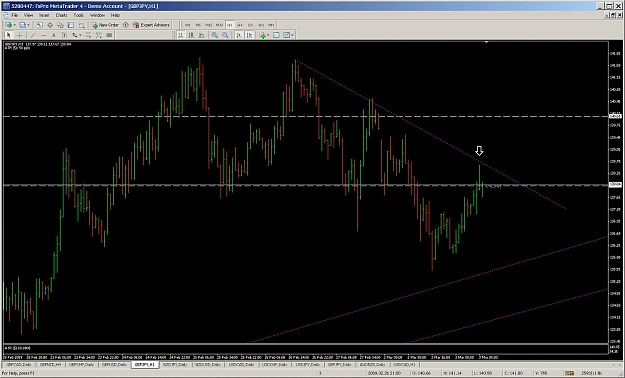This screenshot has height=378, width=625.
Task: Choose the arrows drawing tool
Action: point(75,35)
